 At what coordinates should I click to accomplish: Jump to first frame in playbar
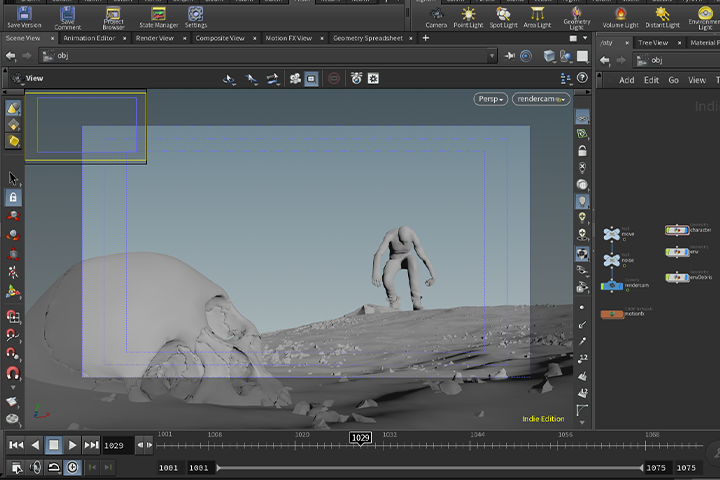click(16, 445)
